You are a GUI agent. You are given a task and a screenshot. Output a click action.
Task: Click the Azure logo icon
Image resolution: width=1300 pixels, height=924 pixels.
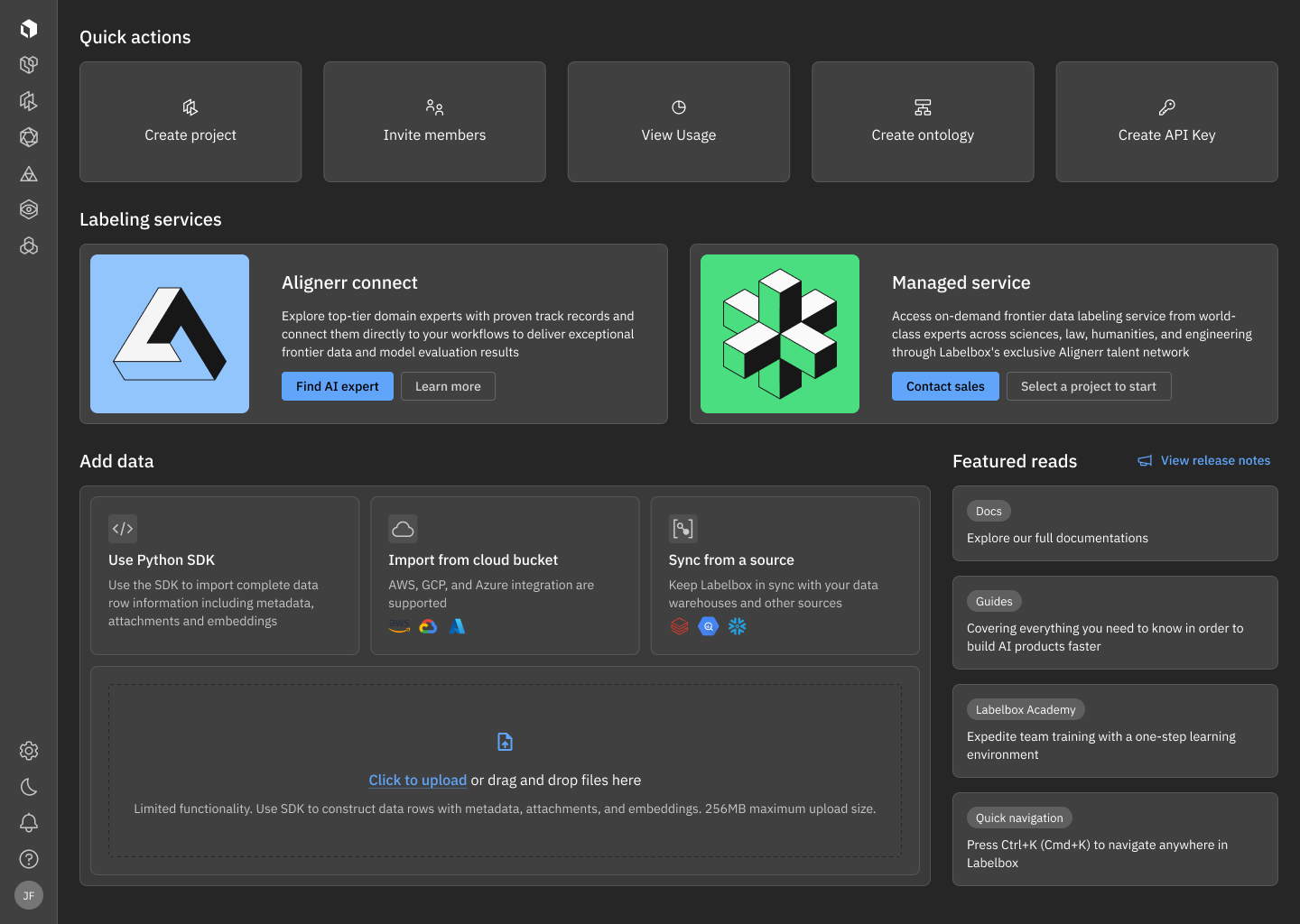[457, 626]
